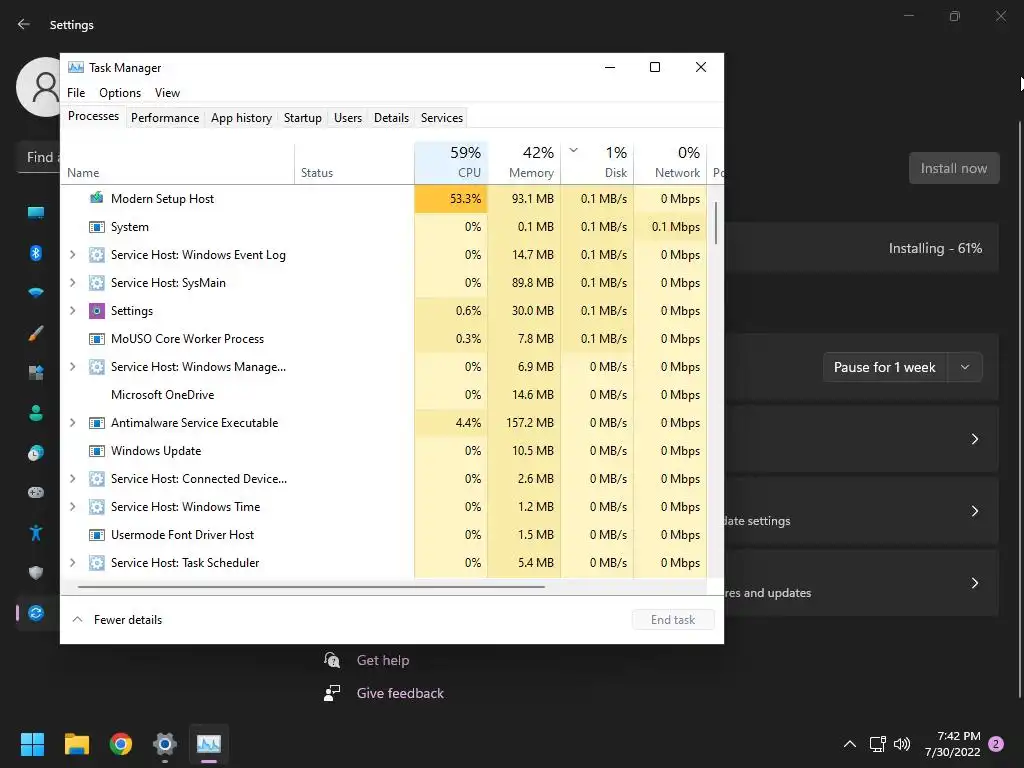Click the Windows Update process icon
The height and width of the screenshot is (768, 1024).
97,451
